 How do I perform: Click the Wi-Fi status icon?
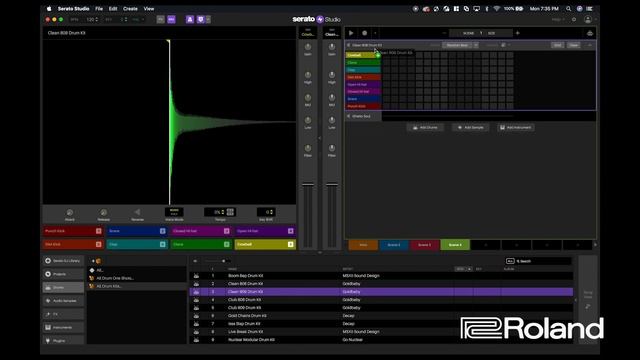point(496,9)
